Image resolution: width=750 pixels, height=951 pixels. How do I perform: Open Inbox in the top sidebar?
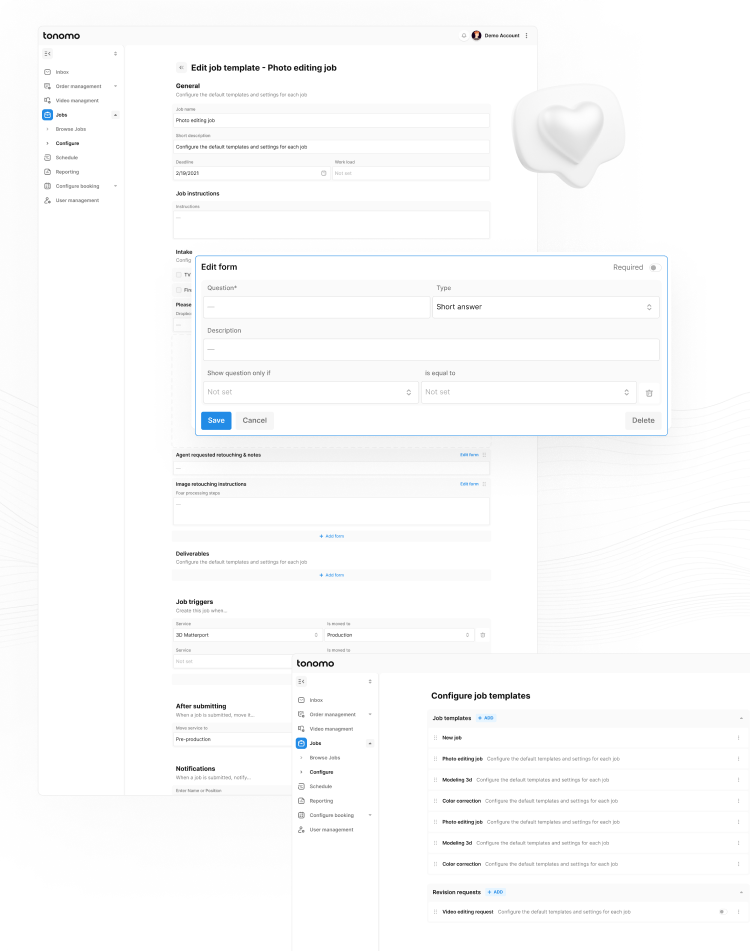tap(62, 72)
